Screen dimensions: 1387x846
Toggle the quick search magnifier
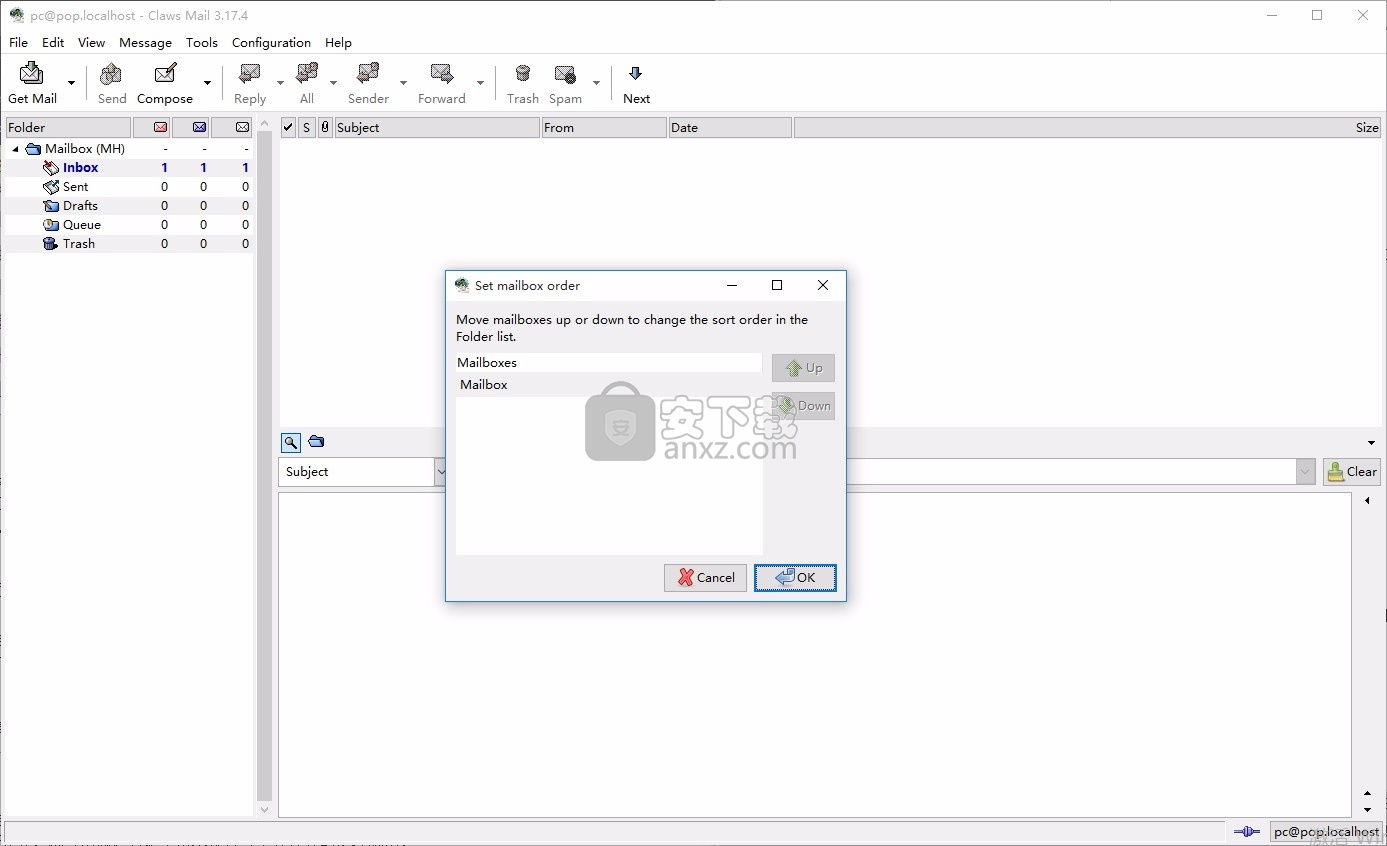pos(291,442)
